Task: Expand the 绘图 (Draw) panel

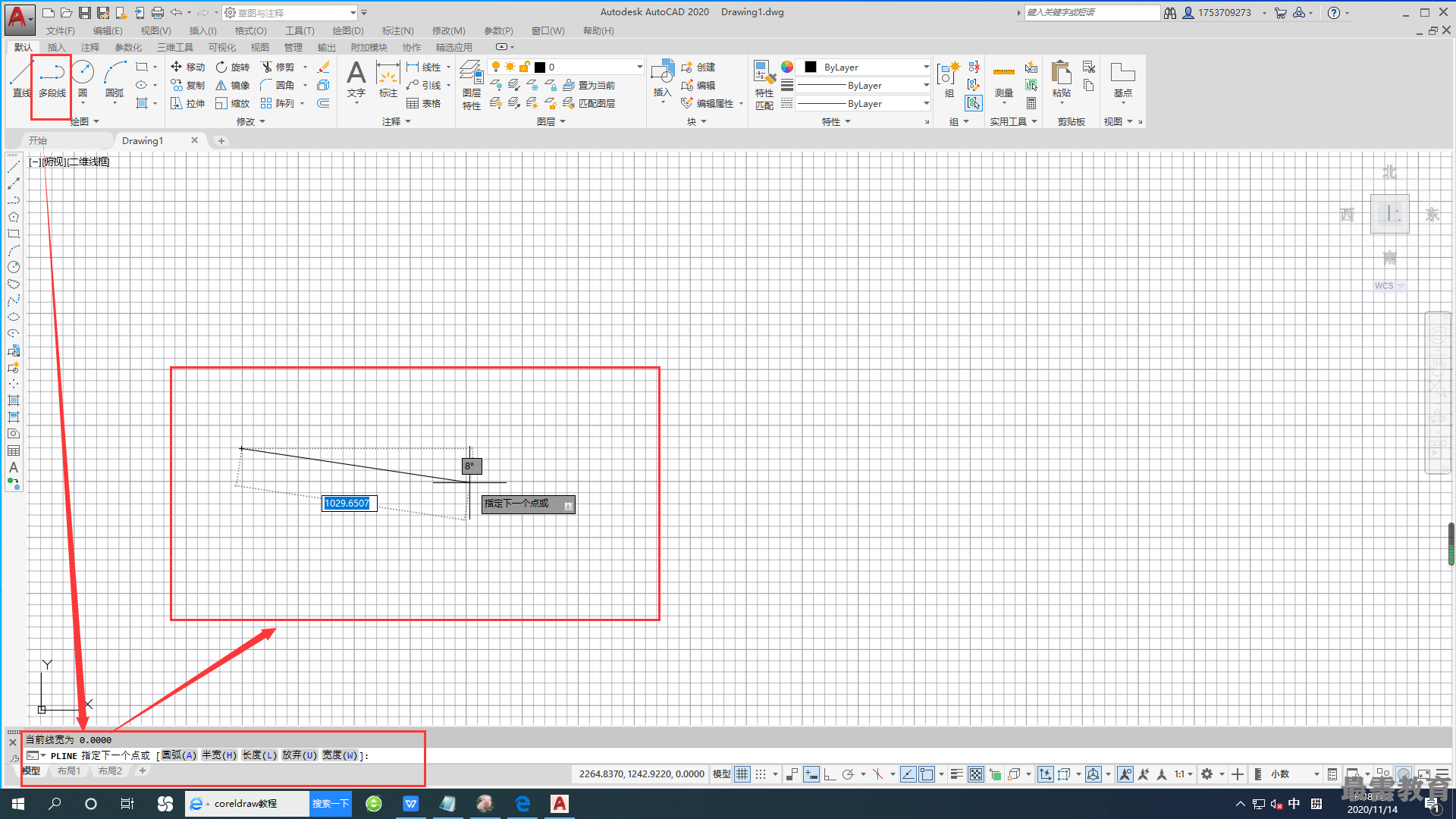Action: coord(85,121)
